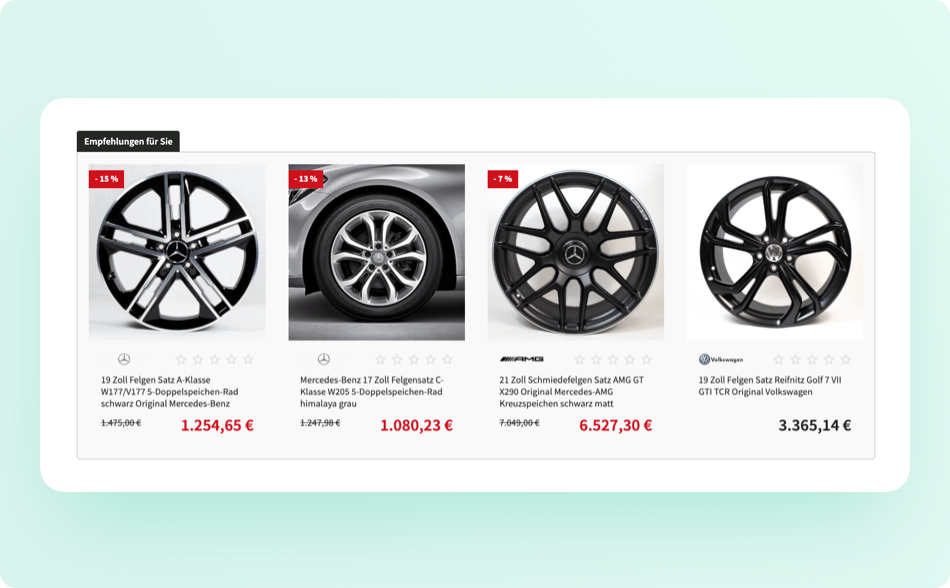The image size is (950, 588).
Task: Click the A-Klasse black wheel product image
Action: click(x=177, y=252)
